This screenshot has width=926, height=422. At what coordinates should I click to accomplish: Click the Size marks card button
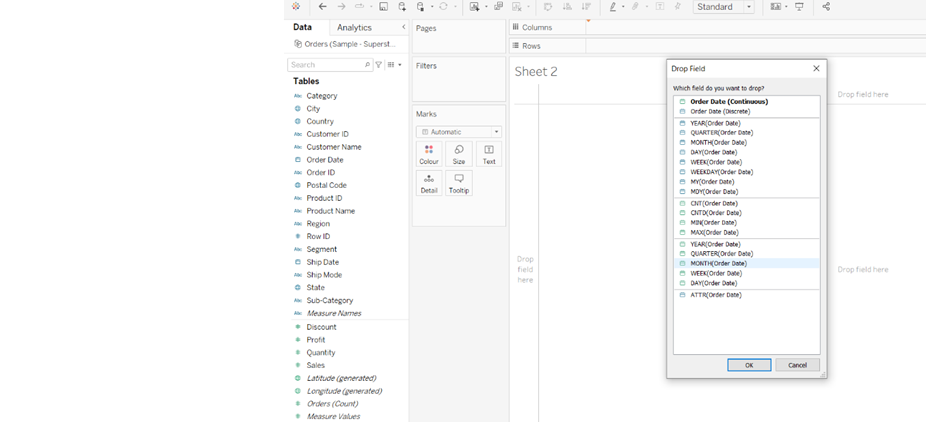pos(459,153)
